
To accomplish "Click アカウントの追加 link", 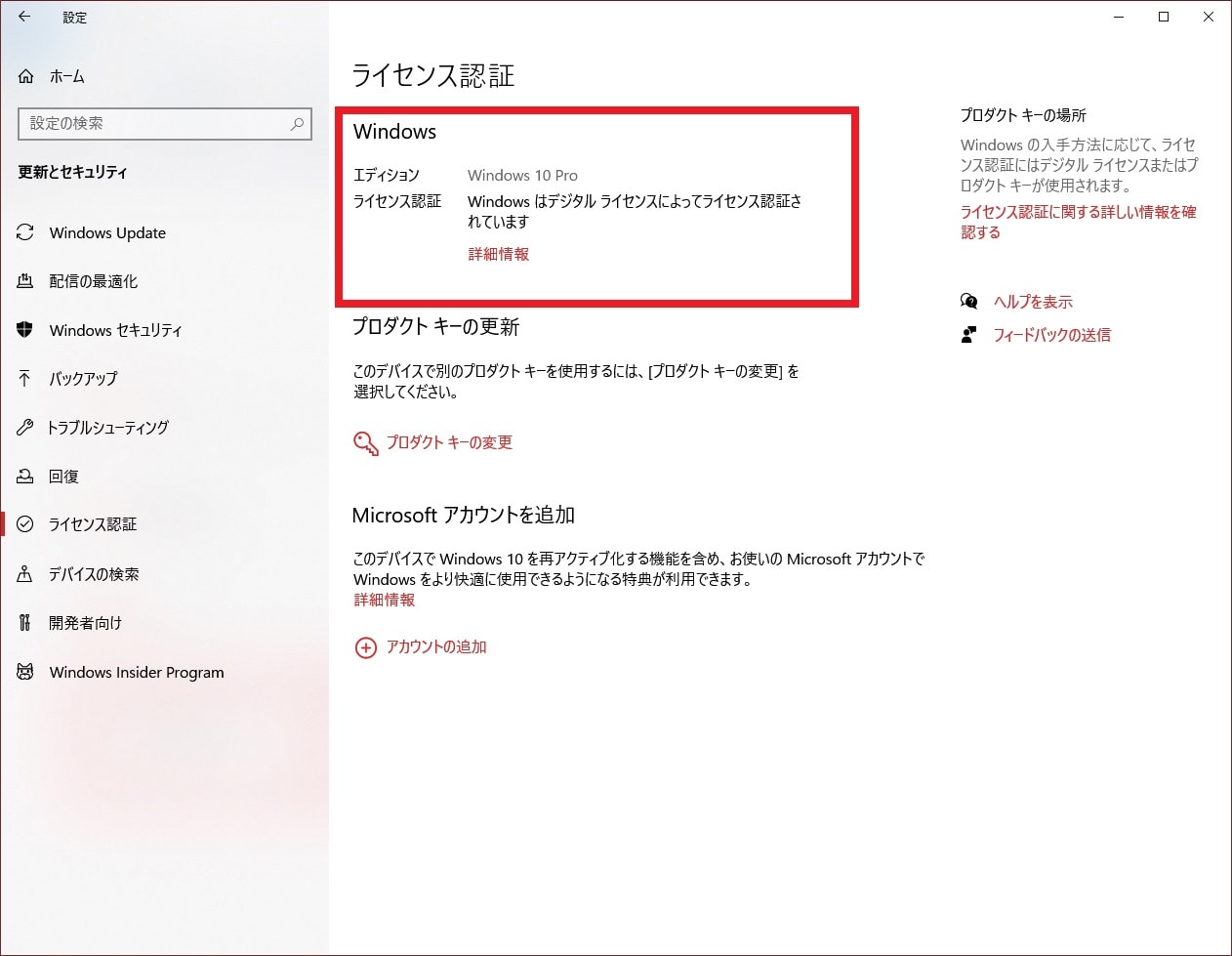I will tap(436, 646).
